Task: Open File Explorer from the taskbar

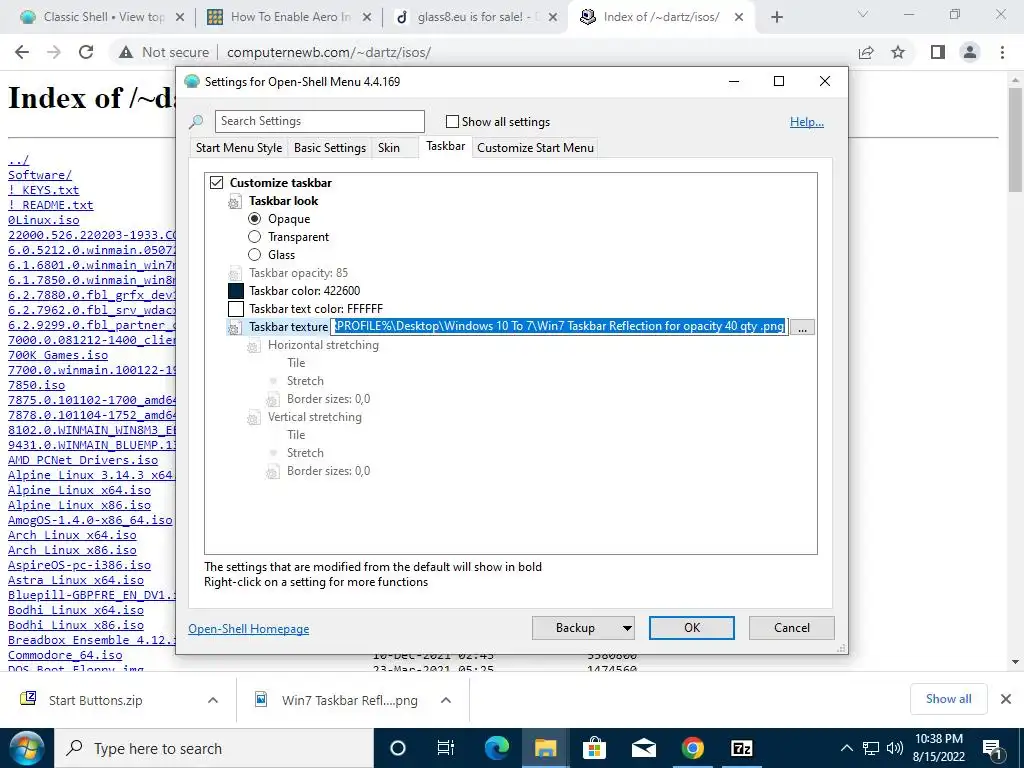Action: [545, 748]
